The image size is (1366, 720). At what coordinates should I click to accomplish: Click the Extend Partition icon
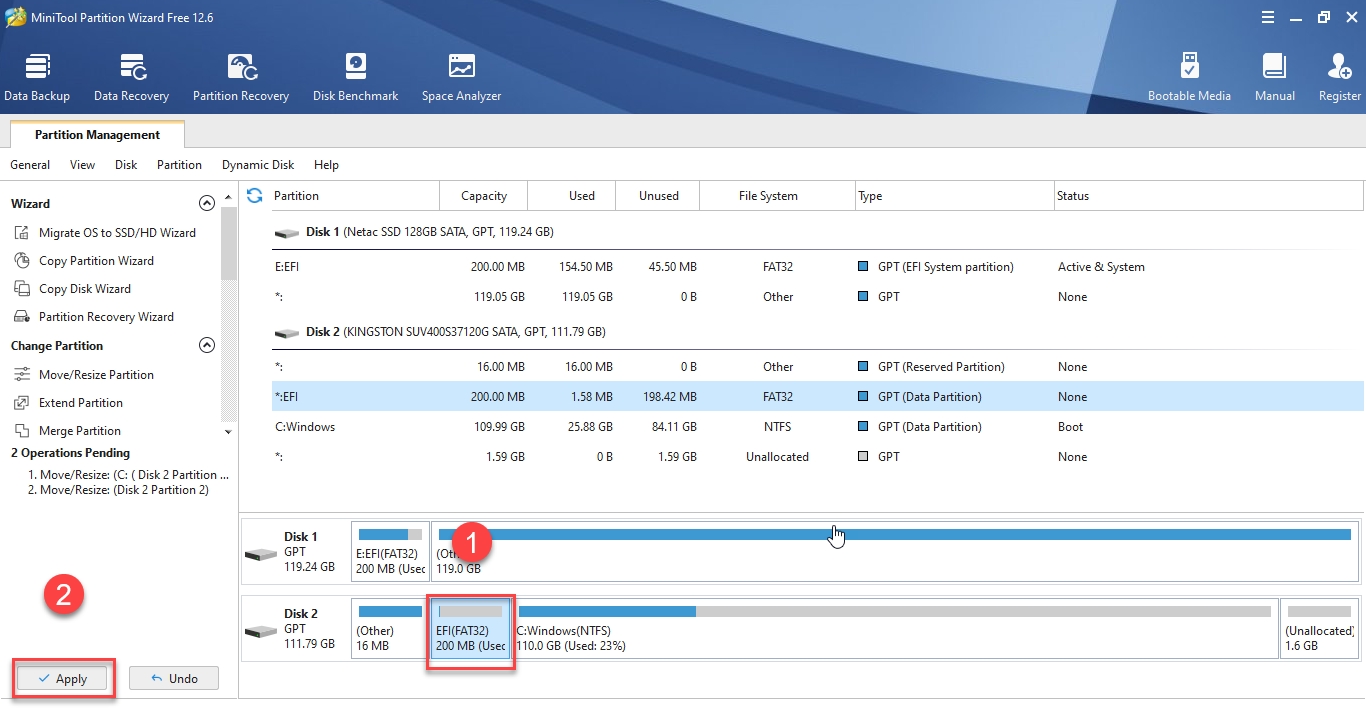22,403
